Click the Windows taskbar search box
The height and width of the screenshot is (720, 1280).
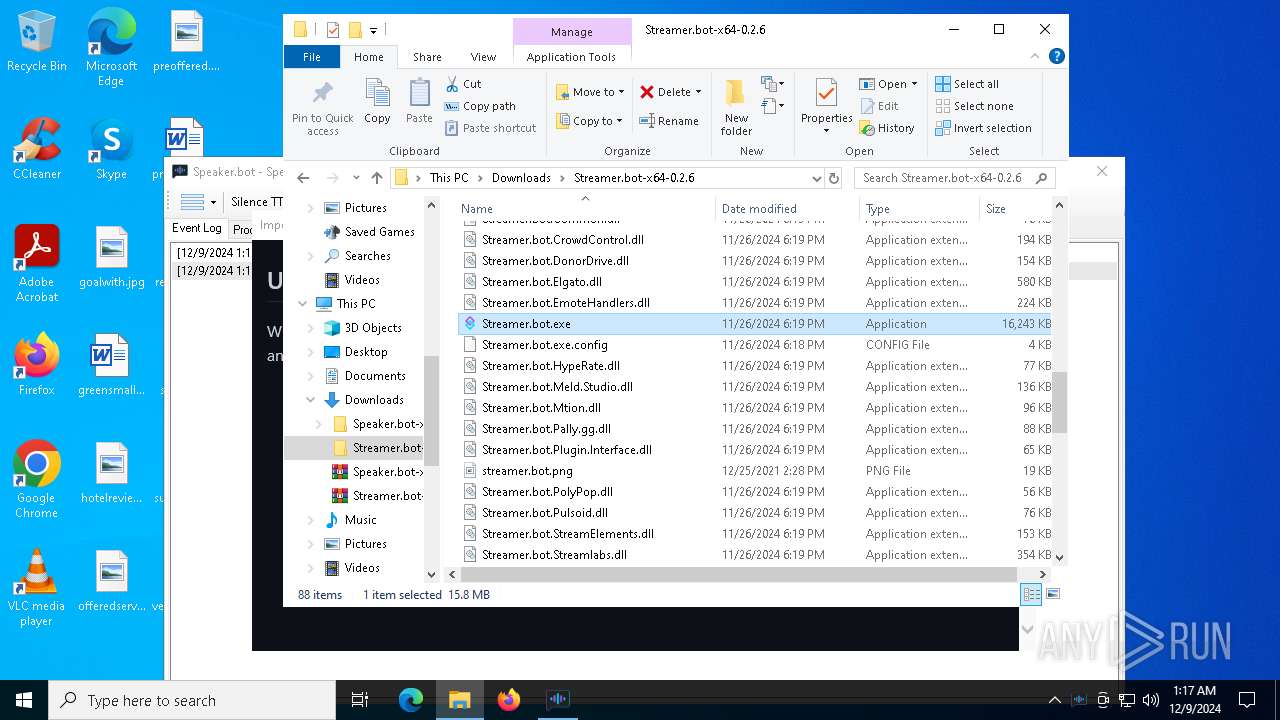pyautogui.click(x=192, y=700)
